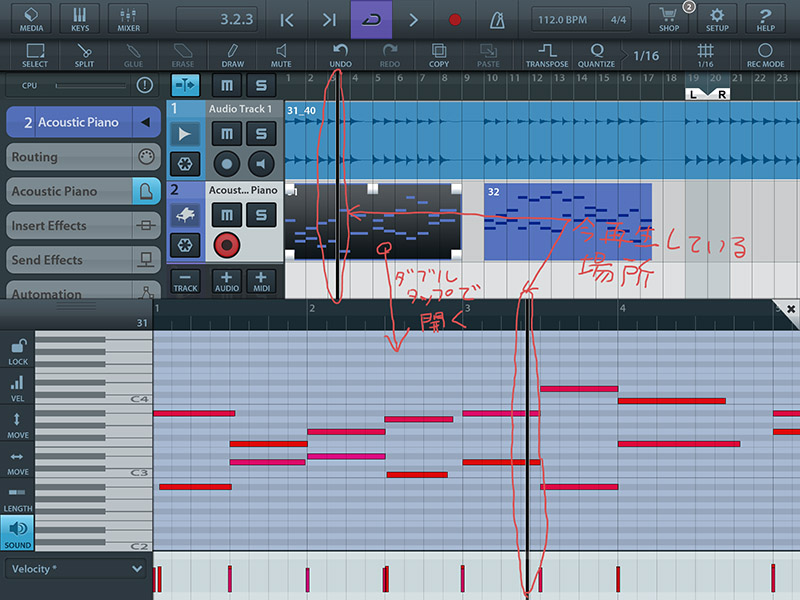
Task: Toggle global solo for all tracks
Action: tap(261, 85)
